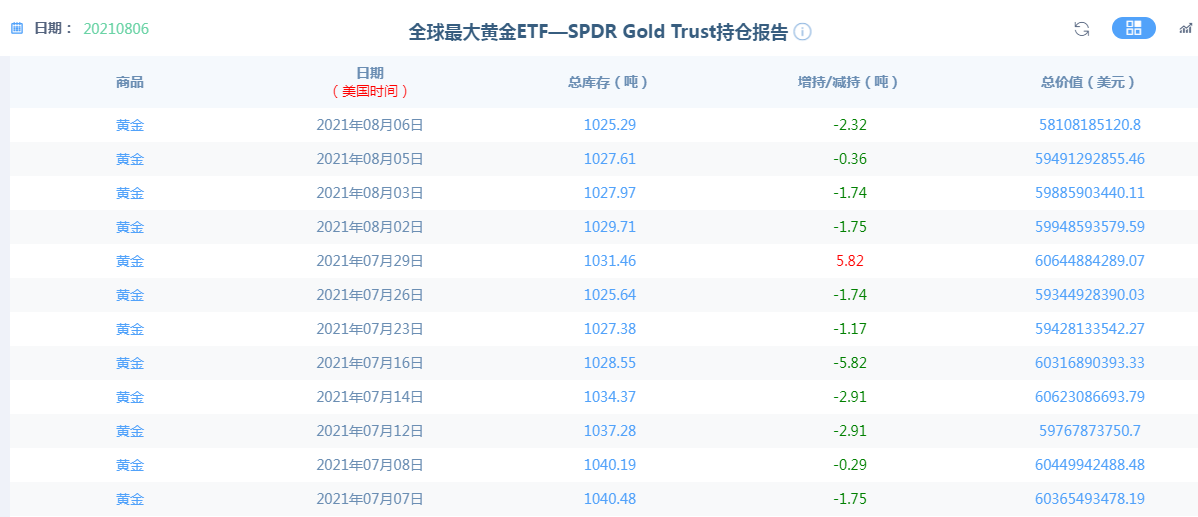
Task: Click the date 2021年07月07日
Action: (370, 499)
